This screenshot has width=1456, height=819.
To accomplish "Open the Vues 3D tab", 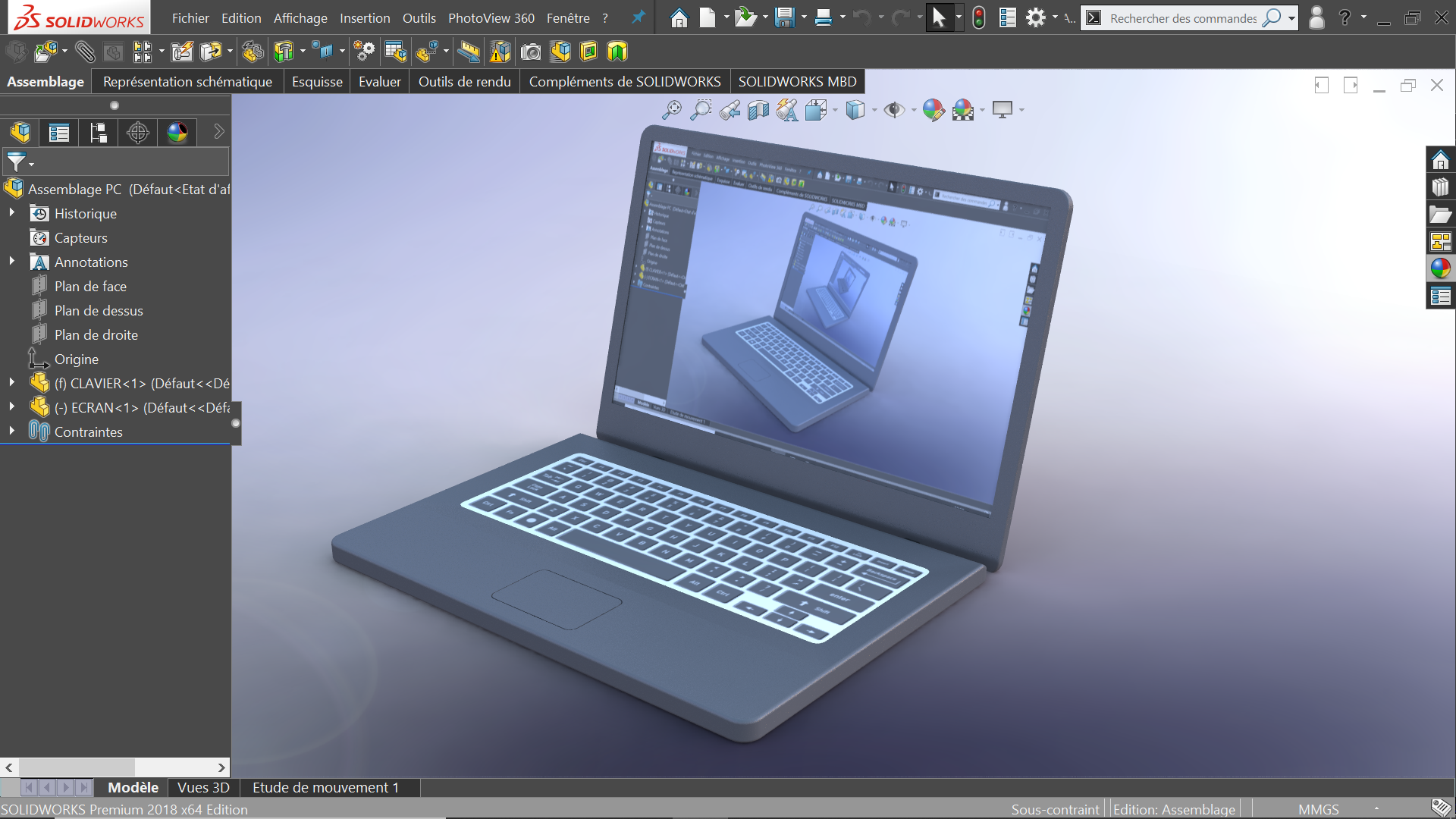I will click(x=203, y=787).
